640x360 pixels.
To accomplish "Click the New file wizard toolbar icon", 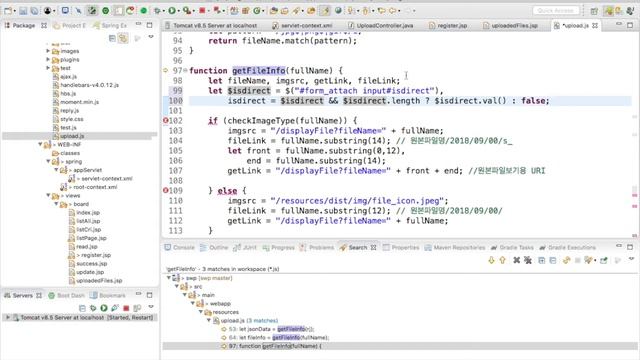I will click(8, 11).
